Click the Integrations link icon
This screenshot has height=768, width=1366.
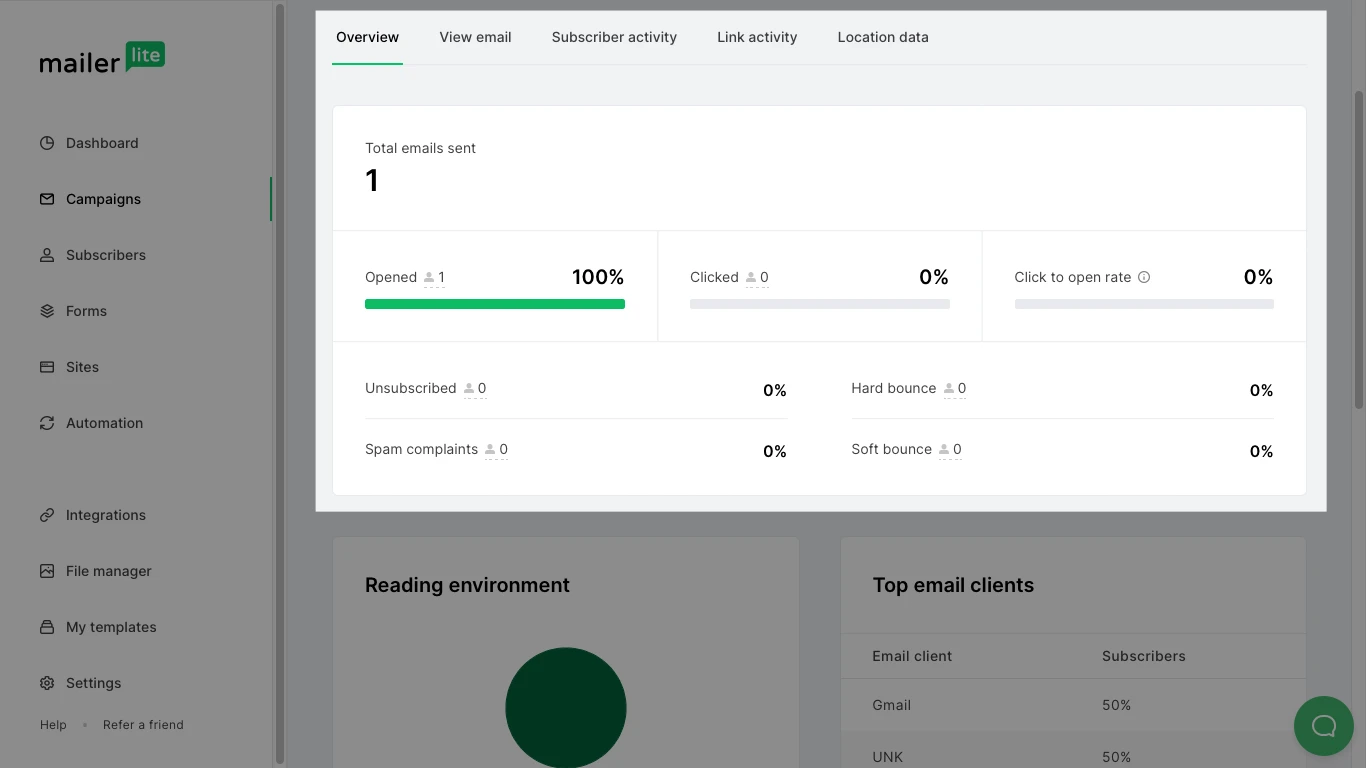[x=47, y=515]
